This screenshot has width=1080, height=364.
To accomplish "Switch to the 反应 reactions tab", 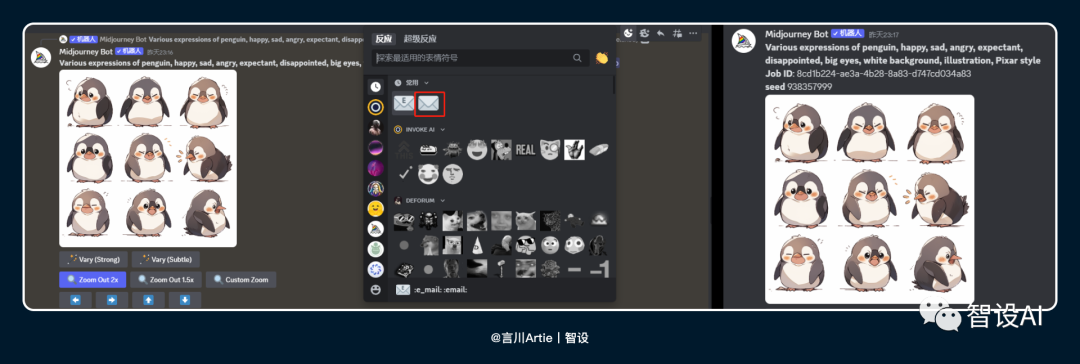I will point(384,39).
